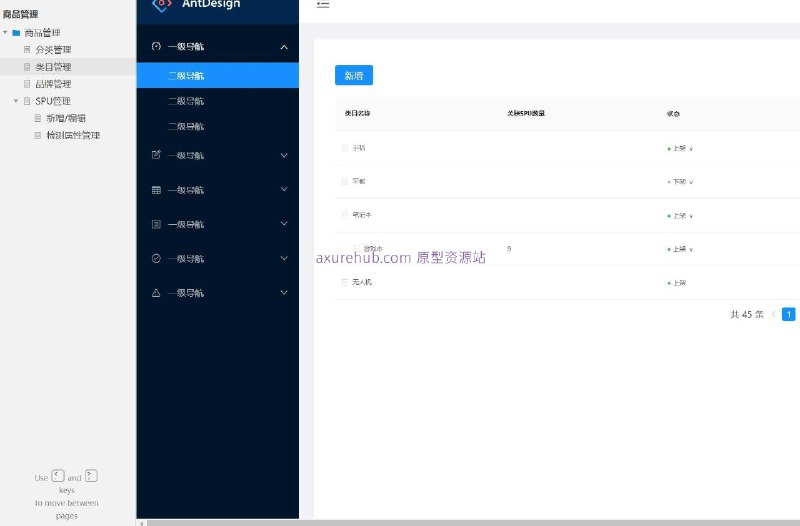Click the warning triangle icon in navigation

[x=156, y=292]
